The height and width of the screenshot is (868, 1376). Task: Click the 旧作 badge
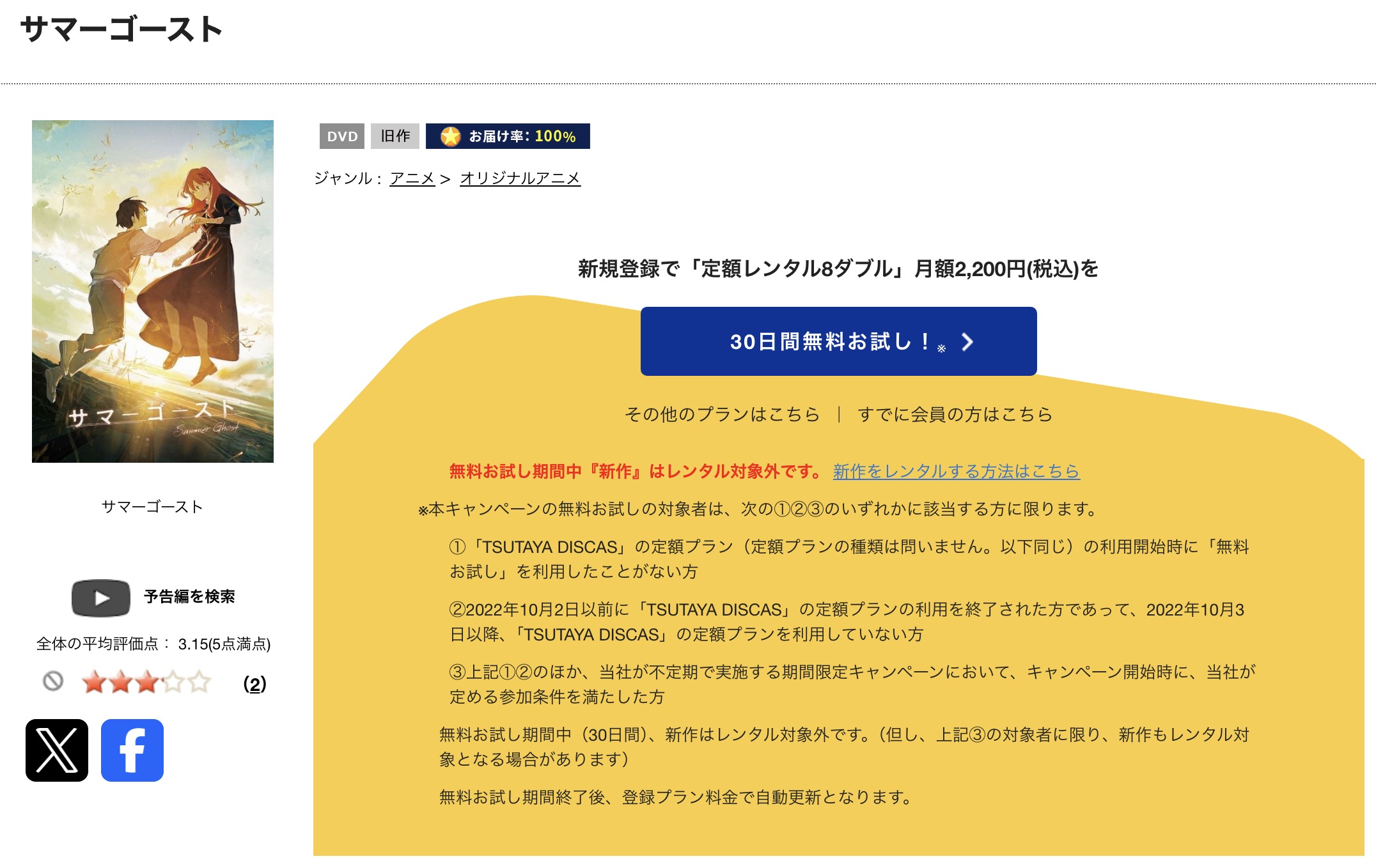pos(395,136)
